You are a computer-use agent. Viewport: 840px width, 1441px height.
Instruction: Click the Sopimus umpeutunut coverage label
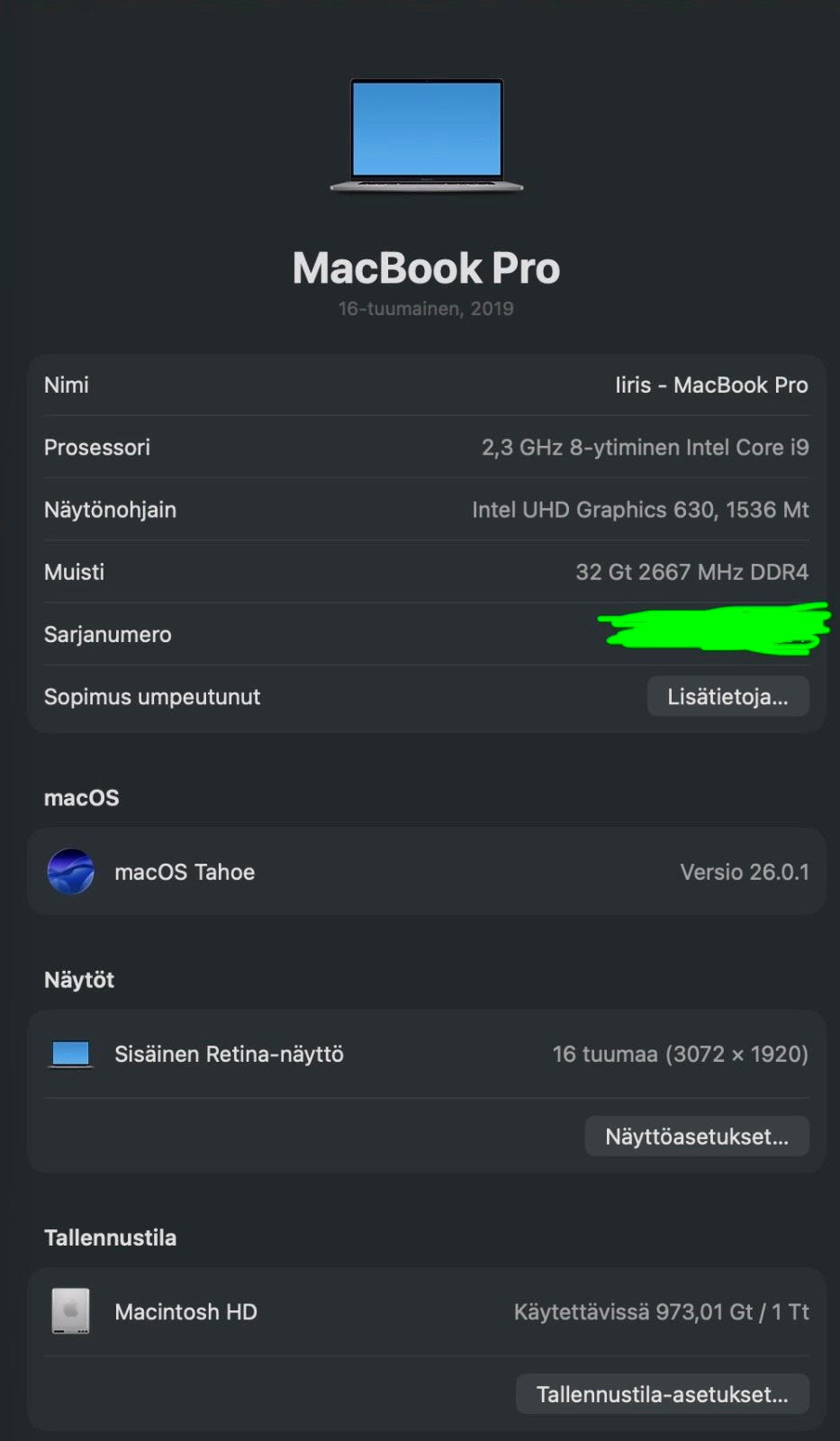(x=152, y=697)
